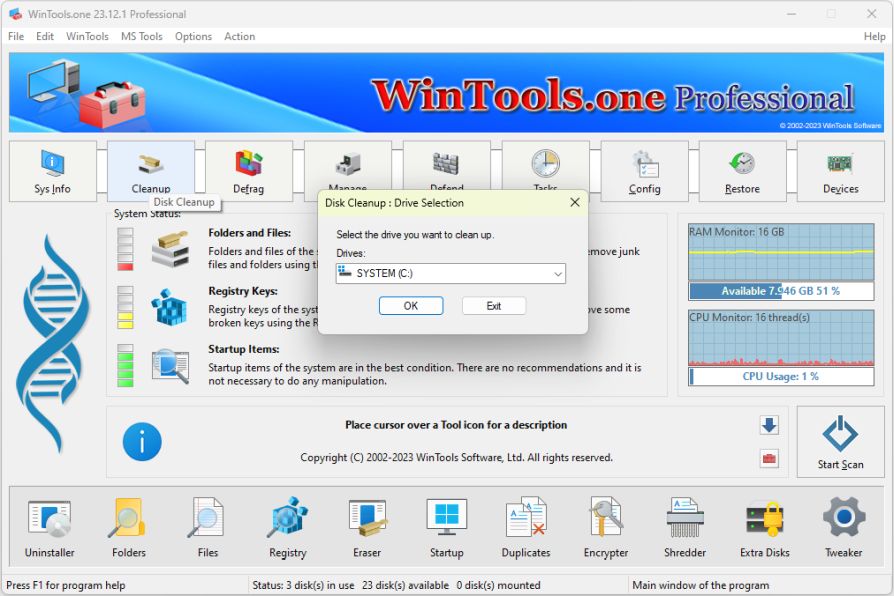Click 'Status: 3 disk(s) in use' text

303,585
